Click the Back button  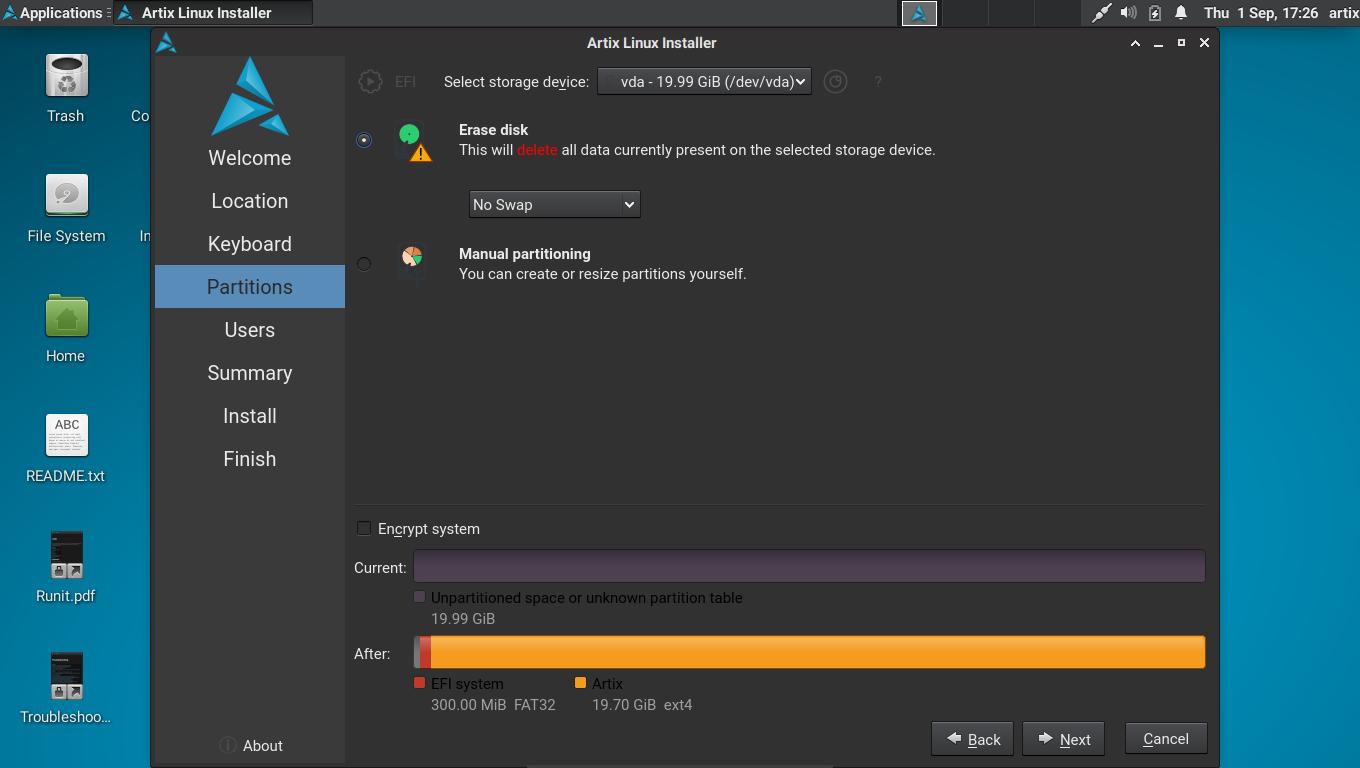coord(973,739)
